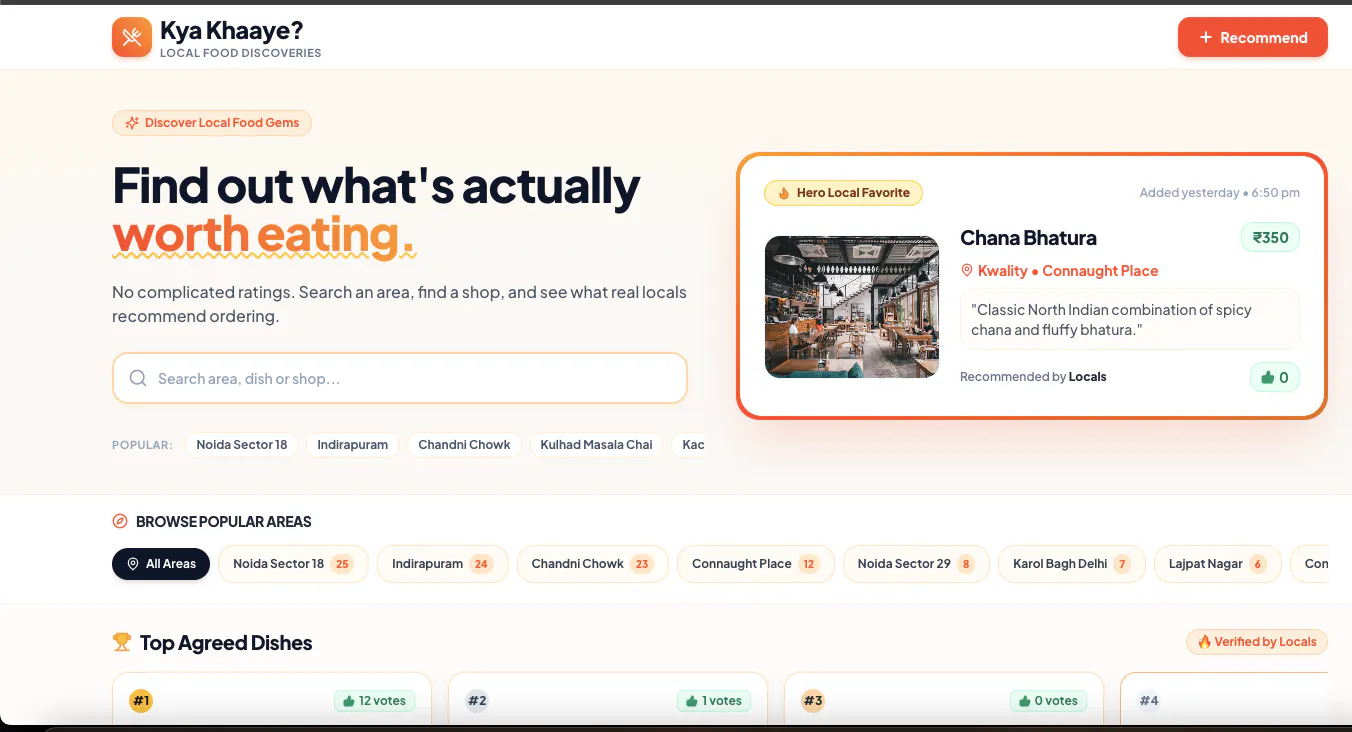
Task: Click the thumbs-up icon on 0 votes
Action: click(x=1024, y=701)
